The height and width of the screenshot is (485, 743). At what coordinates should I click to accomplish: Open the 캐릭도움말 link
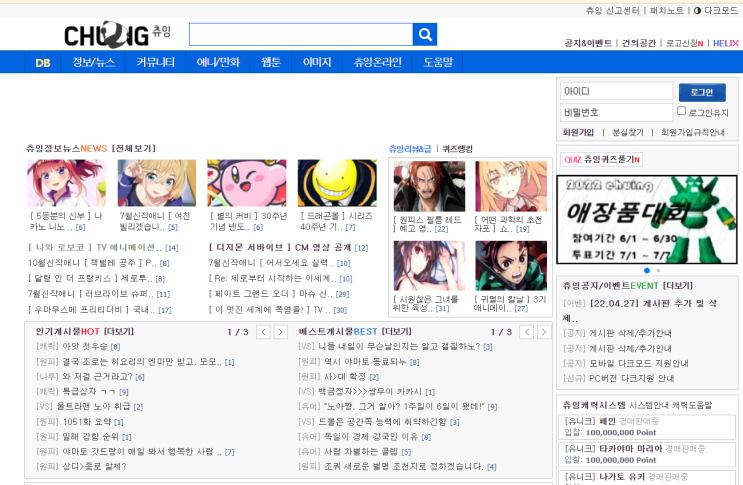[692, 405]
